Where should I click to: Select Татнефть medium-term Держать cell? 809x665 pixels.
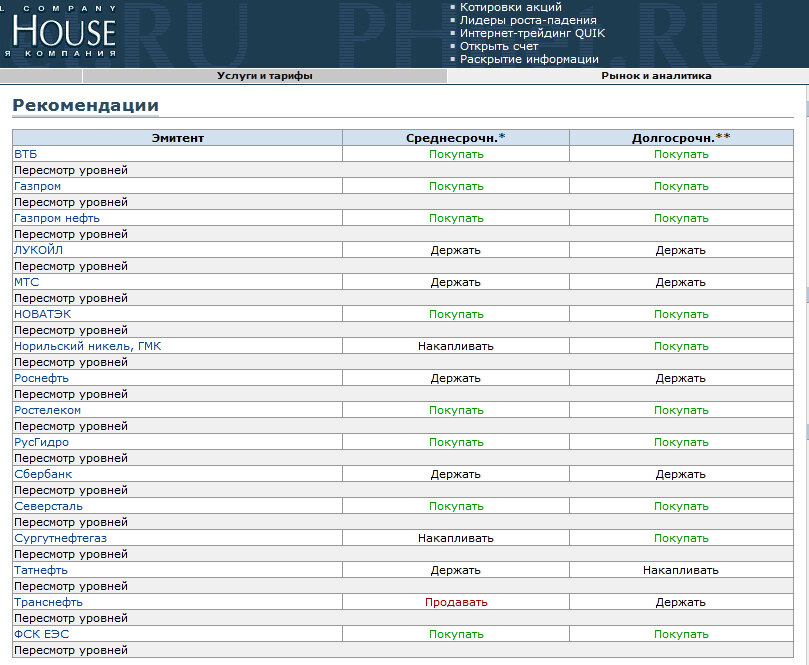point(456,570)
